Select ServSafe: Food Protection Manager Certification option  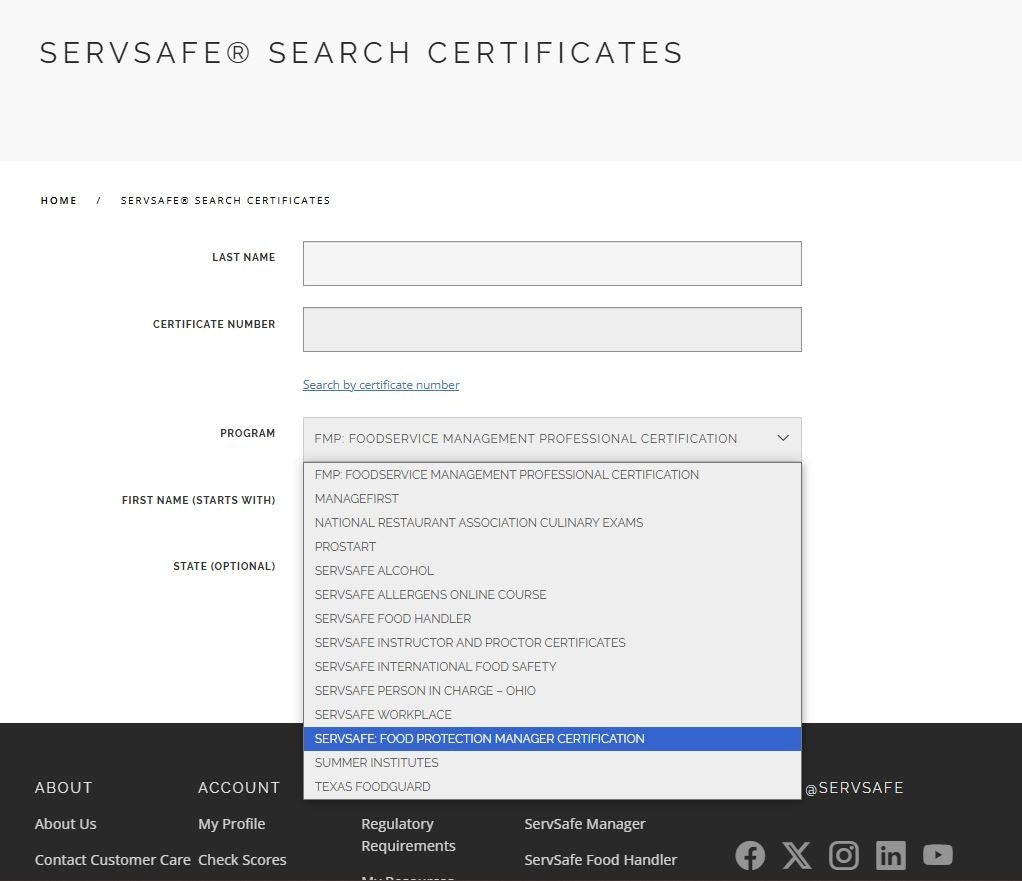480,739
